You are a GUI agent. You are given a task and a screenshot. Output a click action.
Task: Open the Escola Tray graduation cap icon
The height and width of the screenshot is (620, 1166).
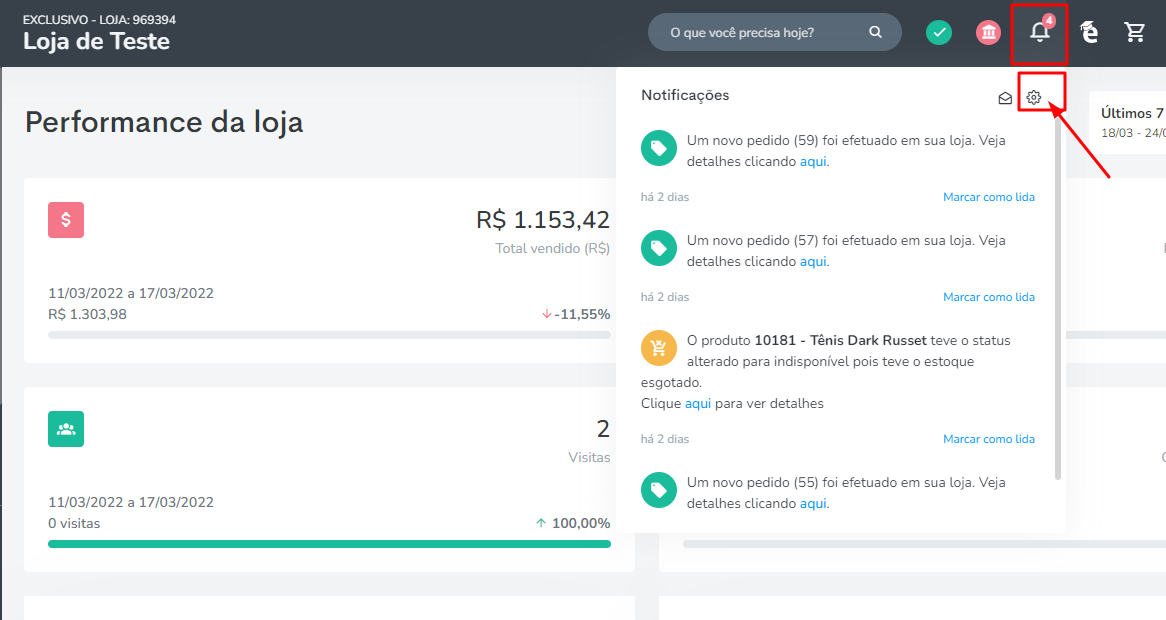(x=1088, y=31)
